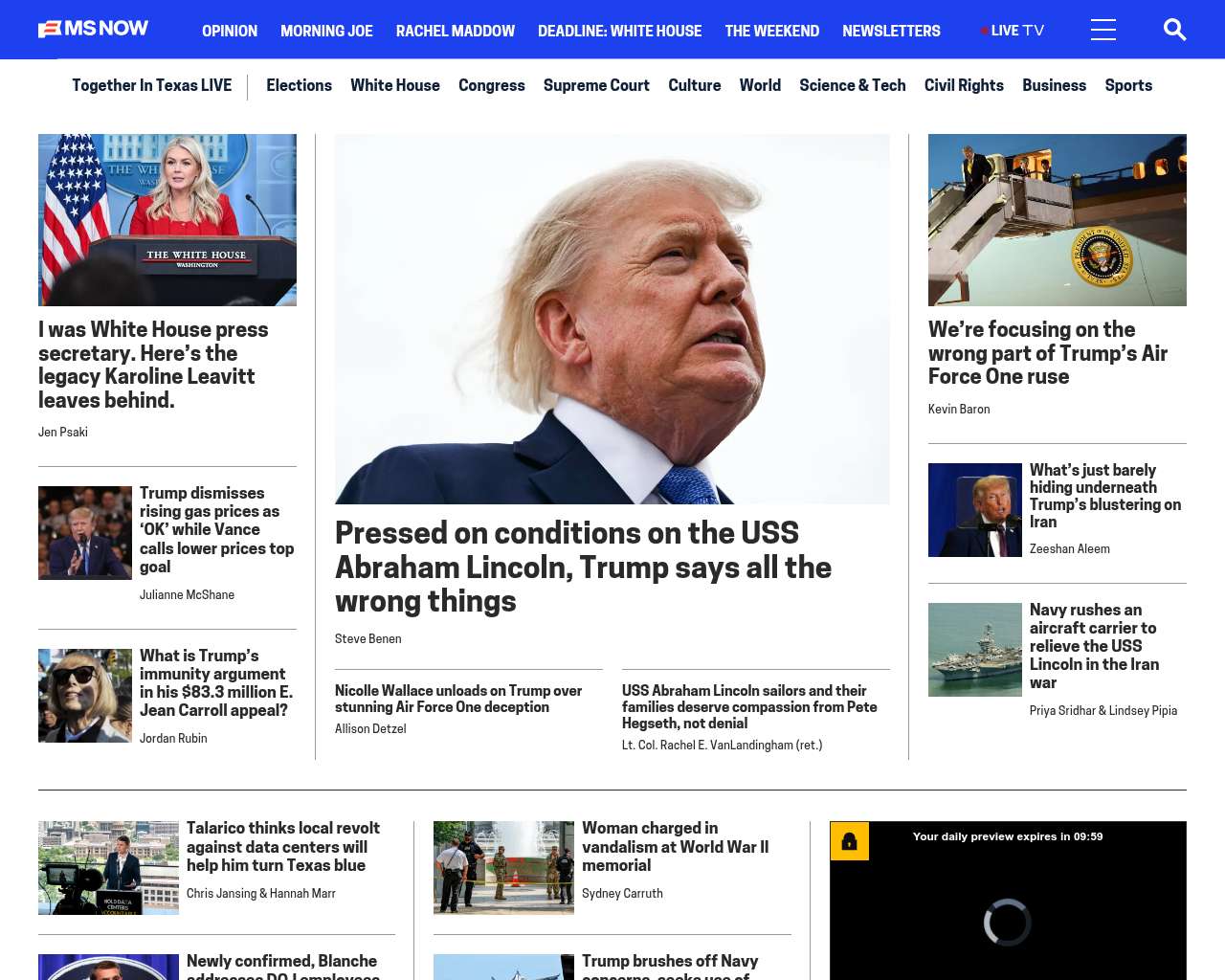Open White House press secretary podium thumbnail
The height and width of the screenshot is (980, 1225).
pyautogui.click(x=167, y=220)
